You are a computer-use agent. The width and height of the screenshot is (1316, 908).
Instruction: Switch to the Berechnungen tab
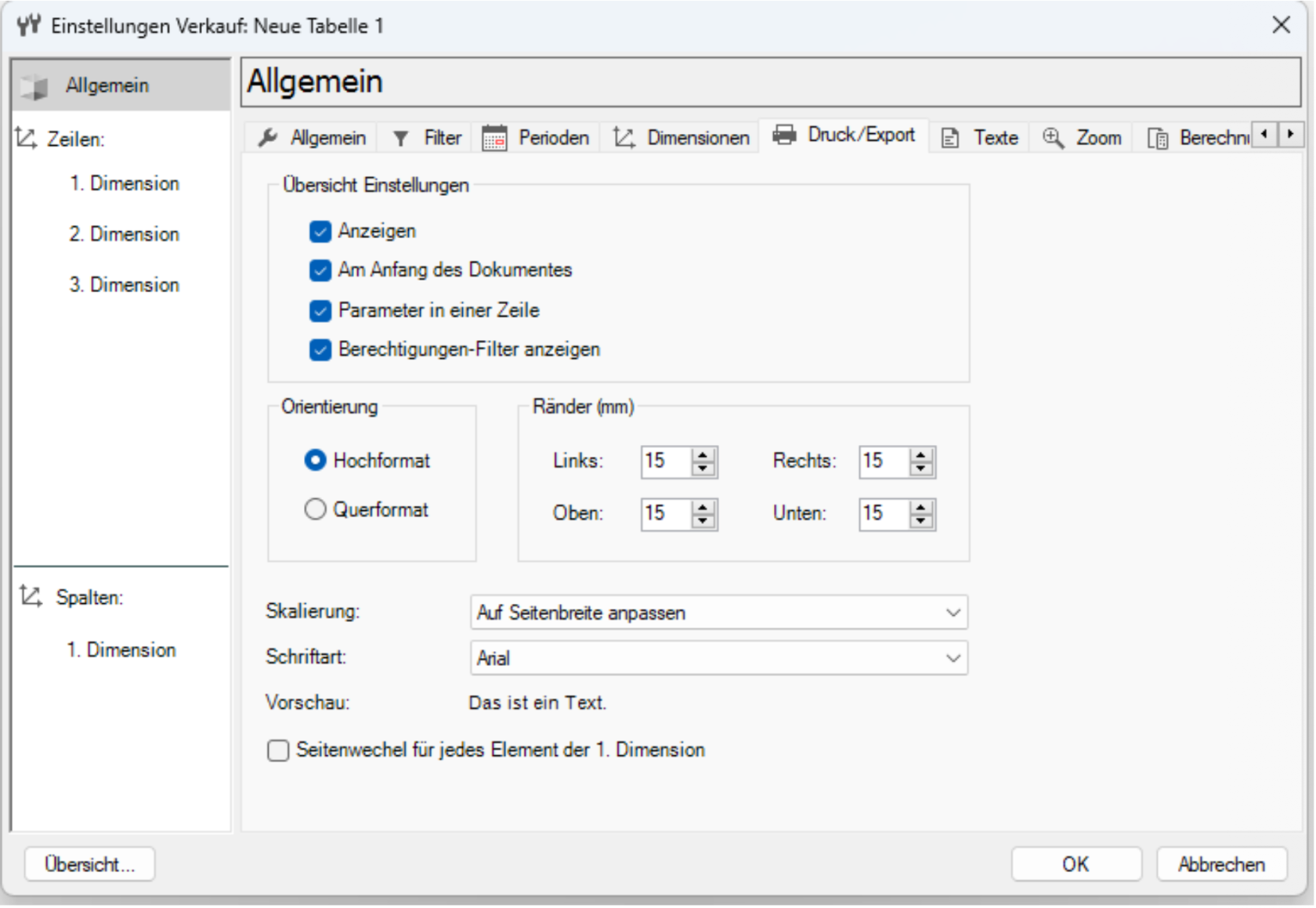pos(1198,138)
